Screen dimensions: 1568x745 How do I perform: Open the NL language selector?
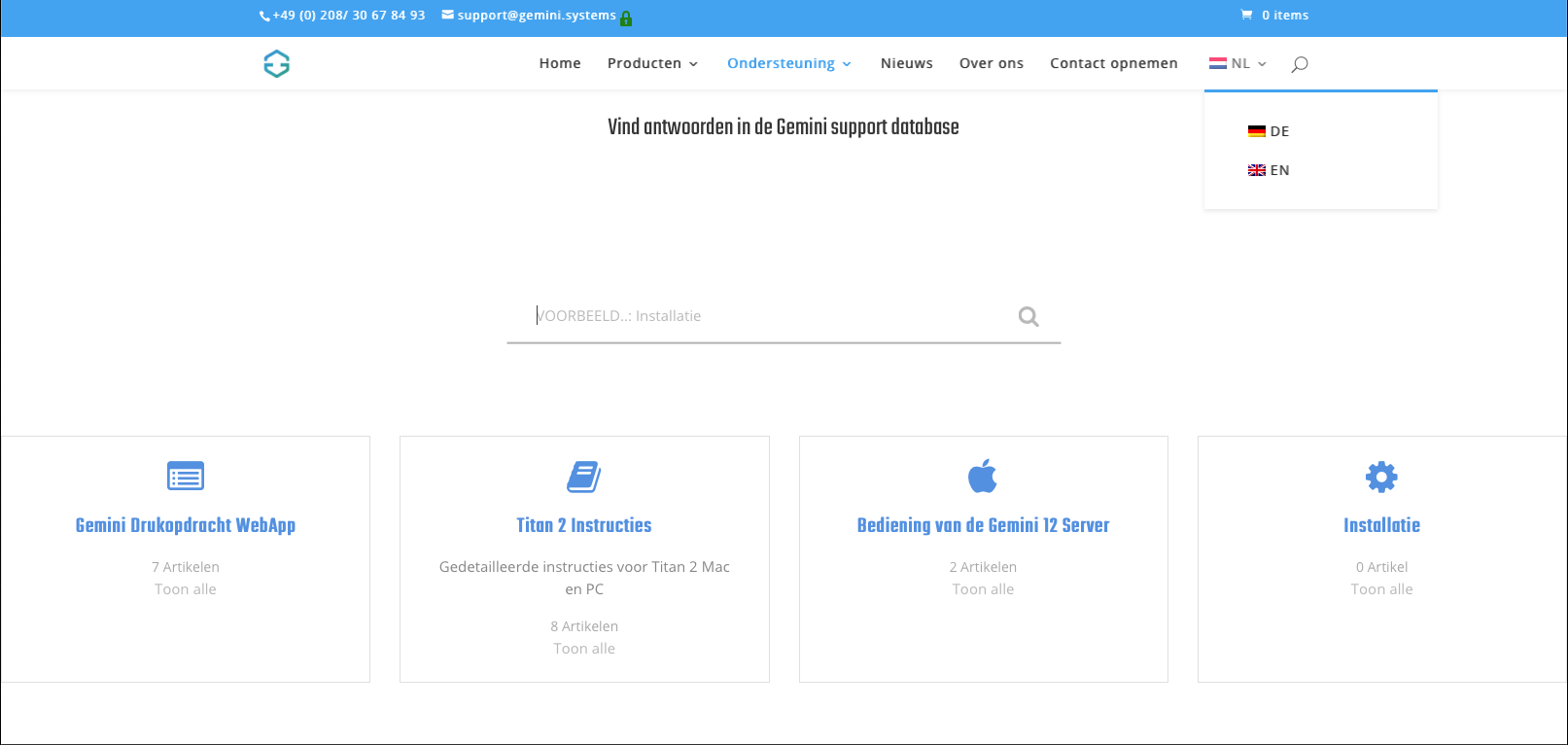(1238, 64)
